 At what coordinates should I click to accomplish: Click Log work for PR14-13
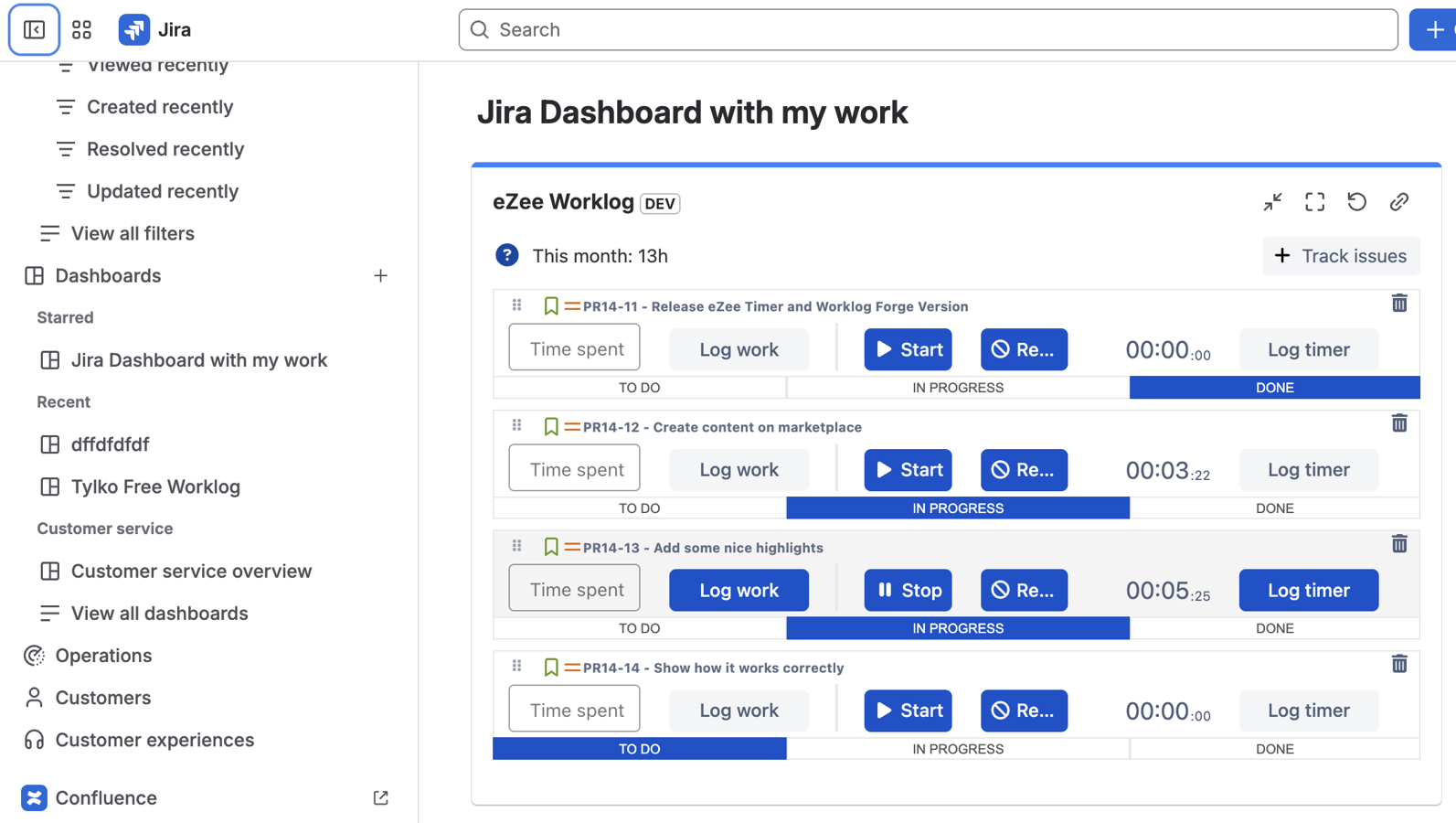point(739,590)
